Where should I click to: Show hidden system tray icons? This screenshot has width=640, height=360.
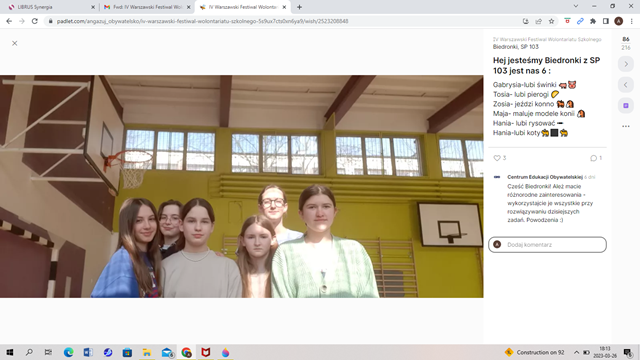pos(576,352)
